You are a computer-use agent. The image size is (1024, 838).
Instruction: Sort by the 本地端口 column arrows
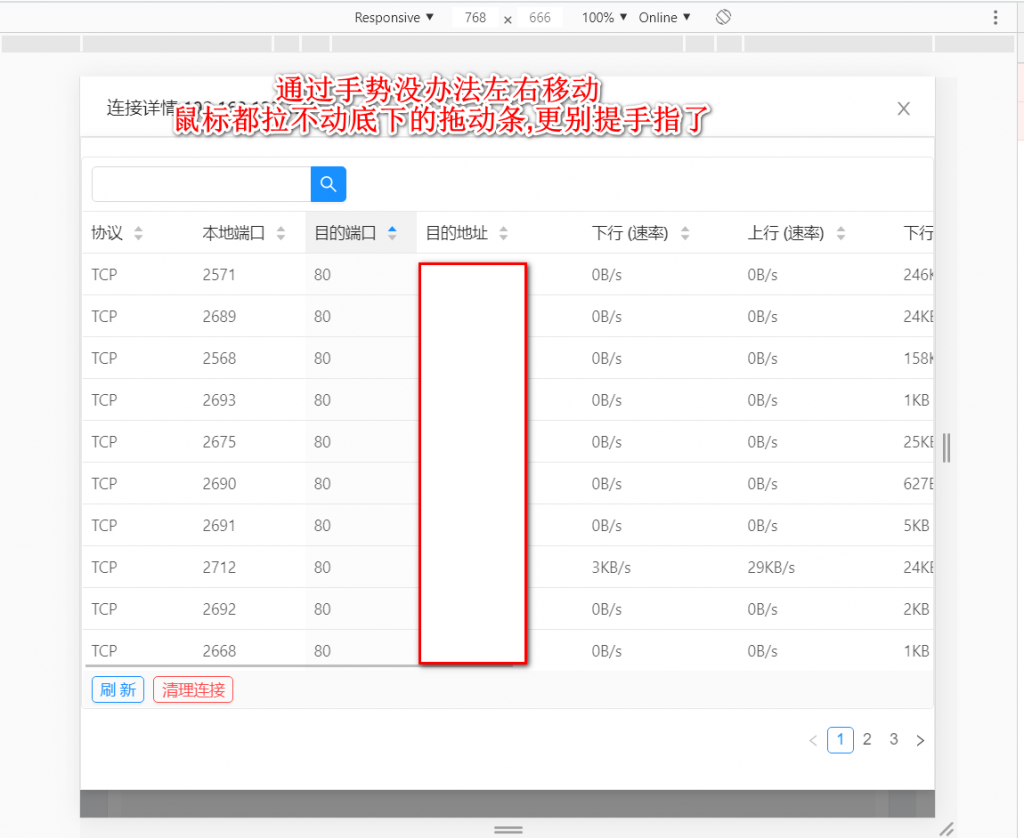point(281,233)
